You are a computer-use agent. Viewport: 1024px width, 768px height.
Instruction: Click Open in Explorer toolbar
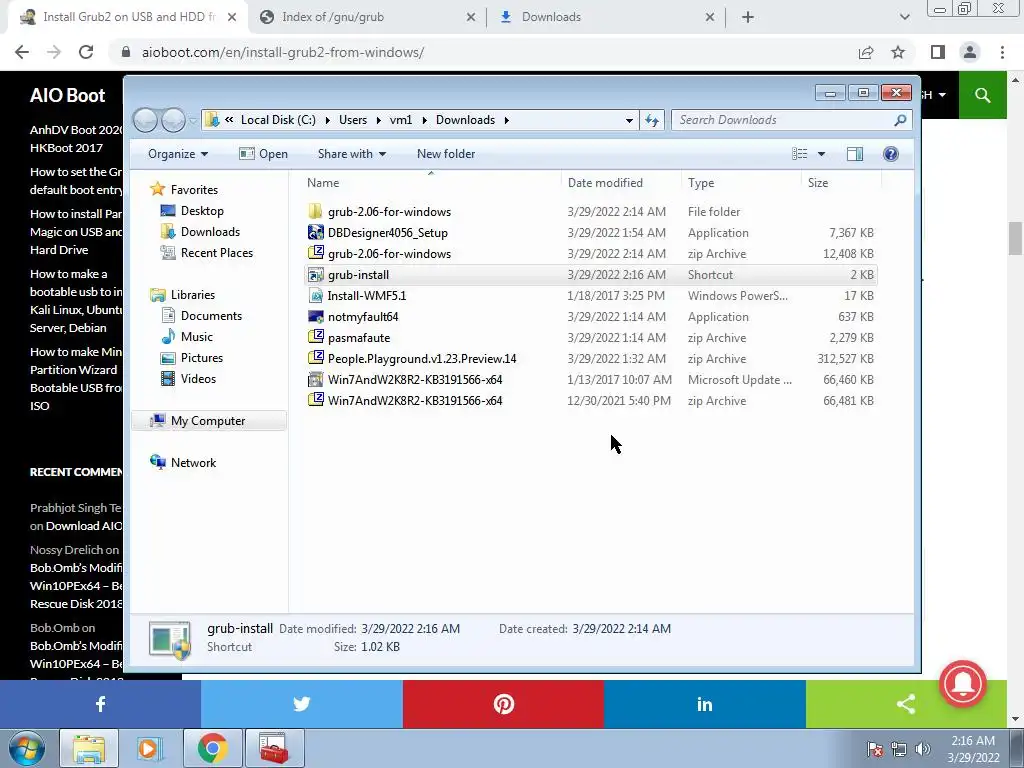click(x=263, y=154)
